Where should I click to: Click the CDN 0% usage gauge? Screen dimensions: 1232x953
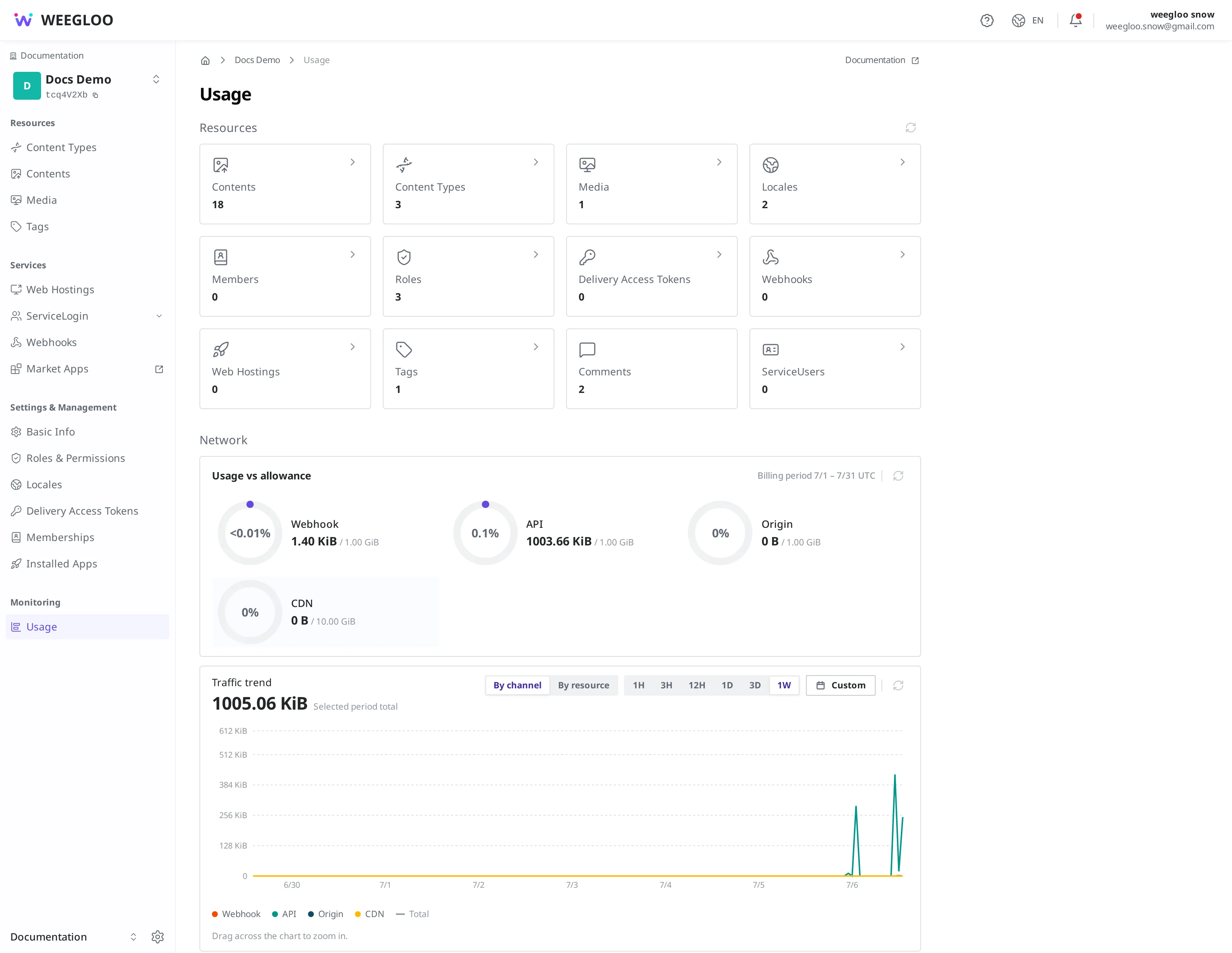click(x=250, y=612)
